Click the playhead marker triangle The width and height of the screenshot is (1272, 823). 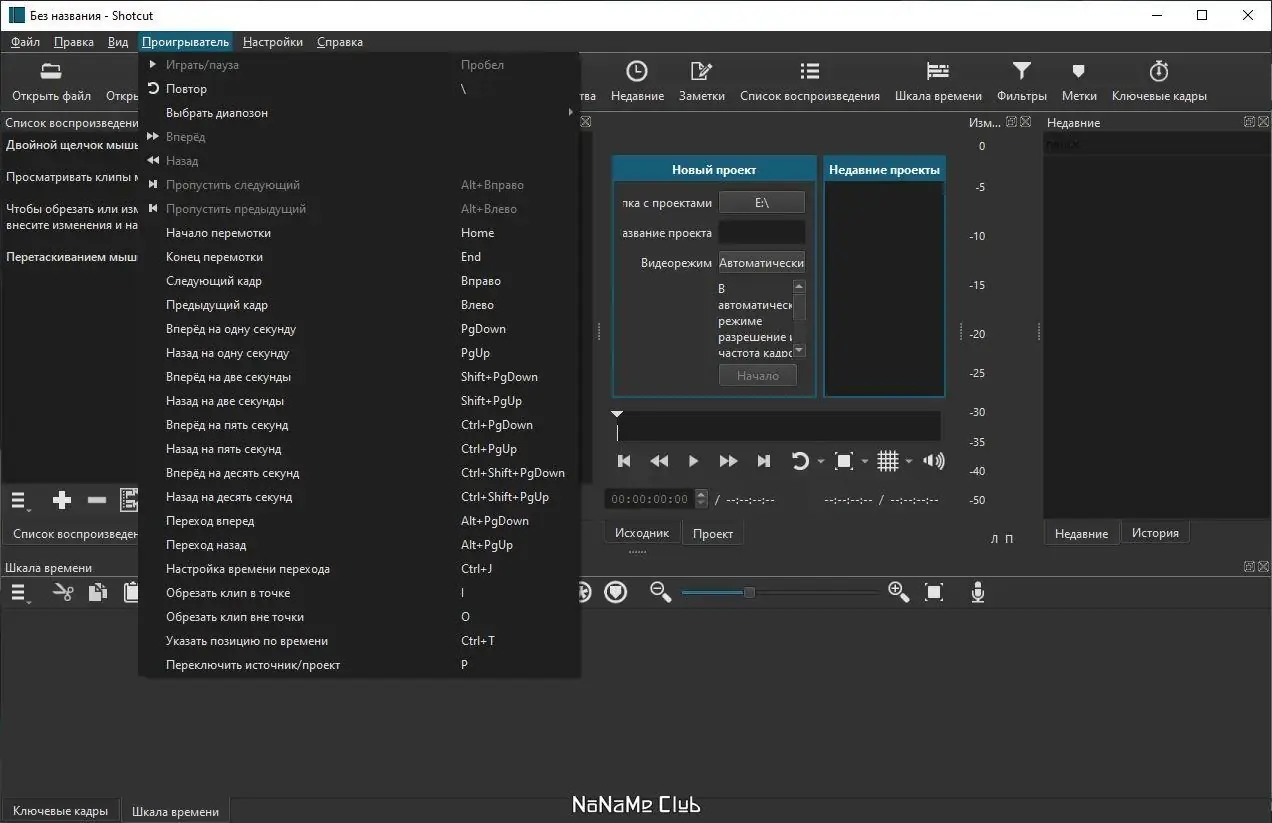pos(617,414)
